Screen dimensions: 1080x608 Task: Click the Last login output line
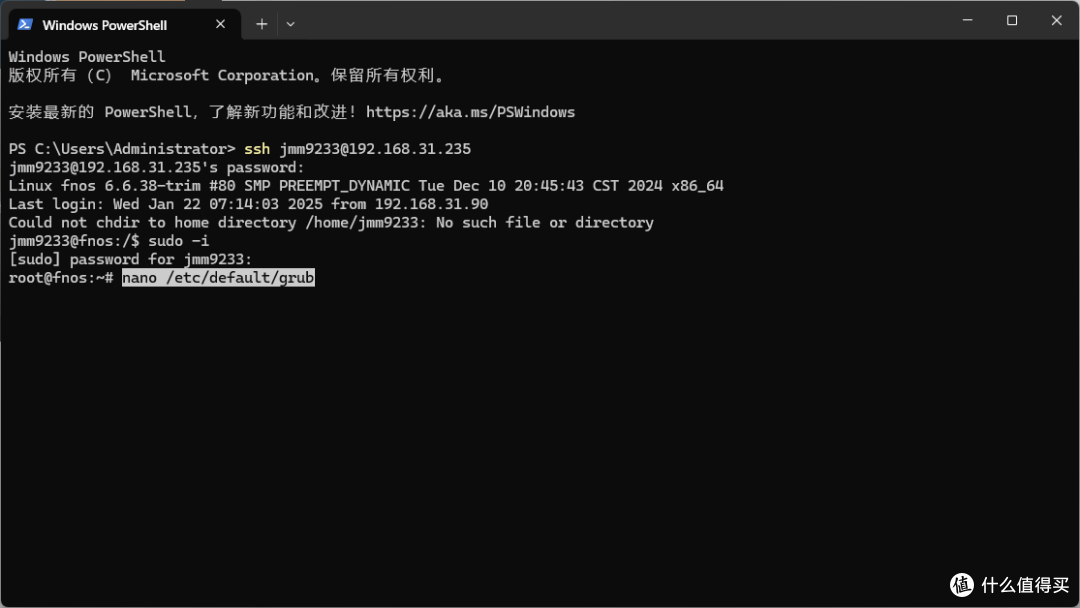pos(248,205)
